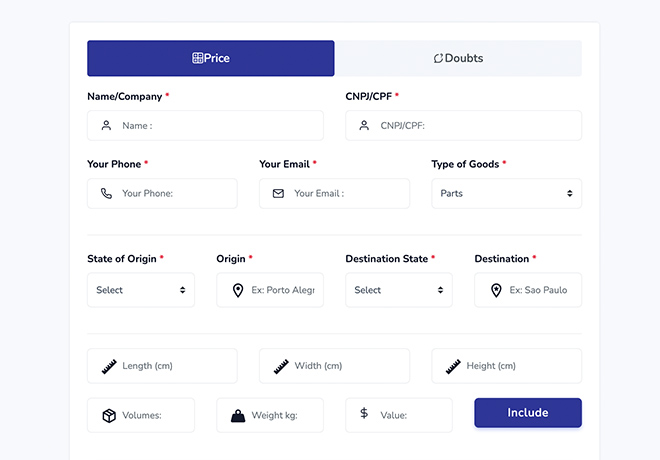Click the person icon in Name field
Image resolution: width=660 pixels, height=460 pixels.
(106, 126)
